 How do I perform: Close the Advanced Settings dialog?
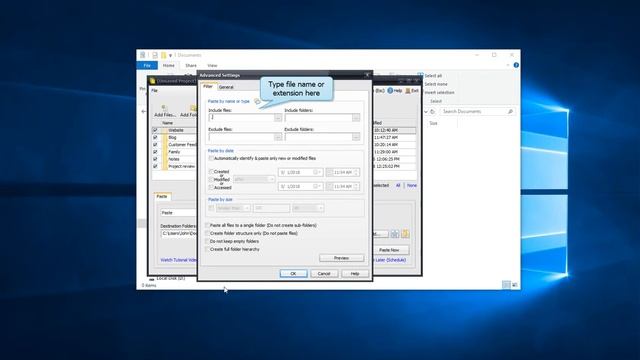(x=367, y=75)
